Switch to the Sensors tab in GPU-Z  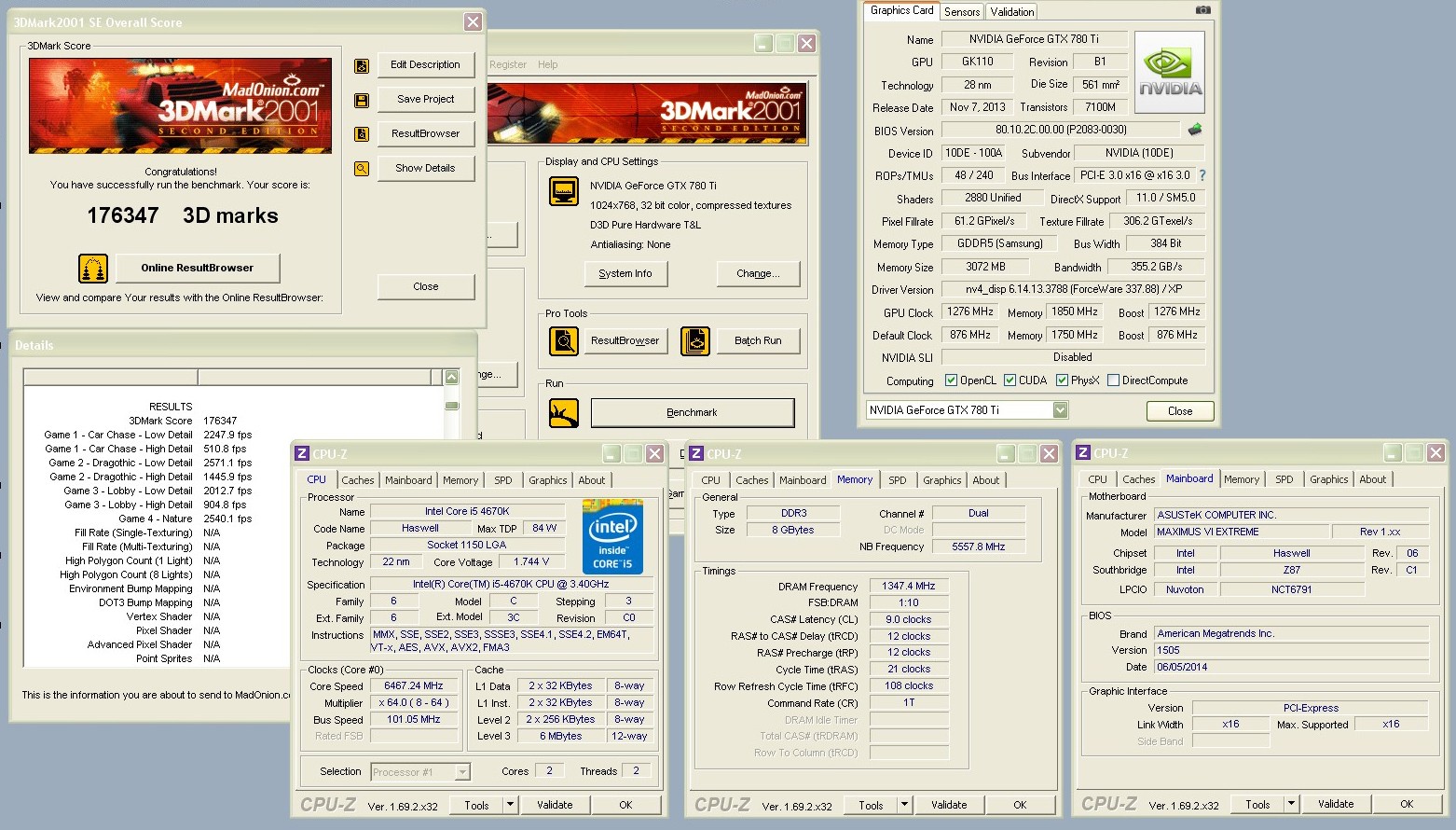(962, 12)
